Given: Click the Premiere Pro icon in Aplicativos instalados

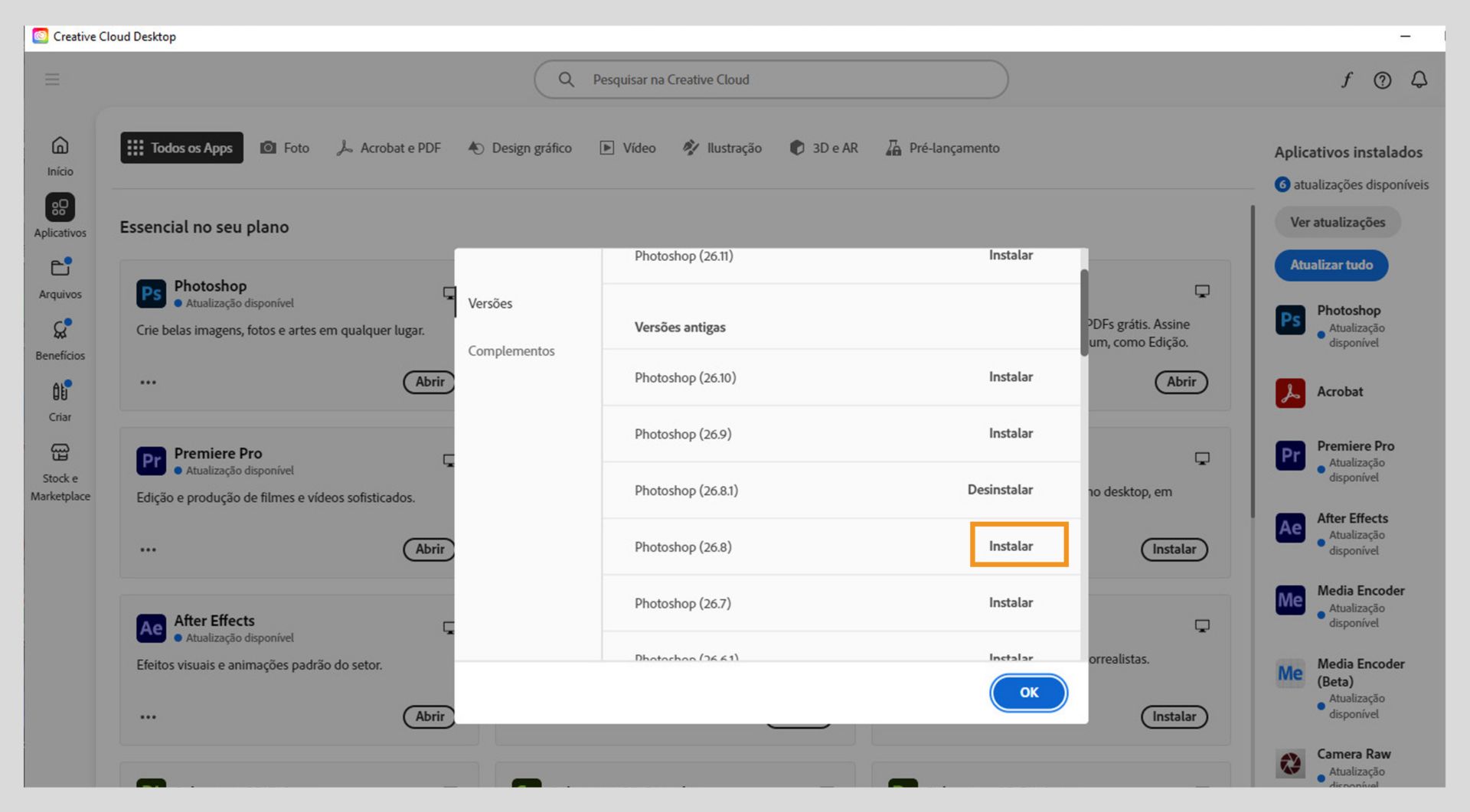Looking at the screenshot, I should click(x=1290, y=455).
